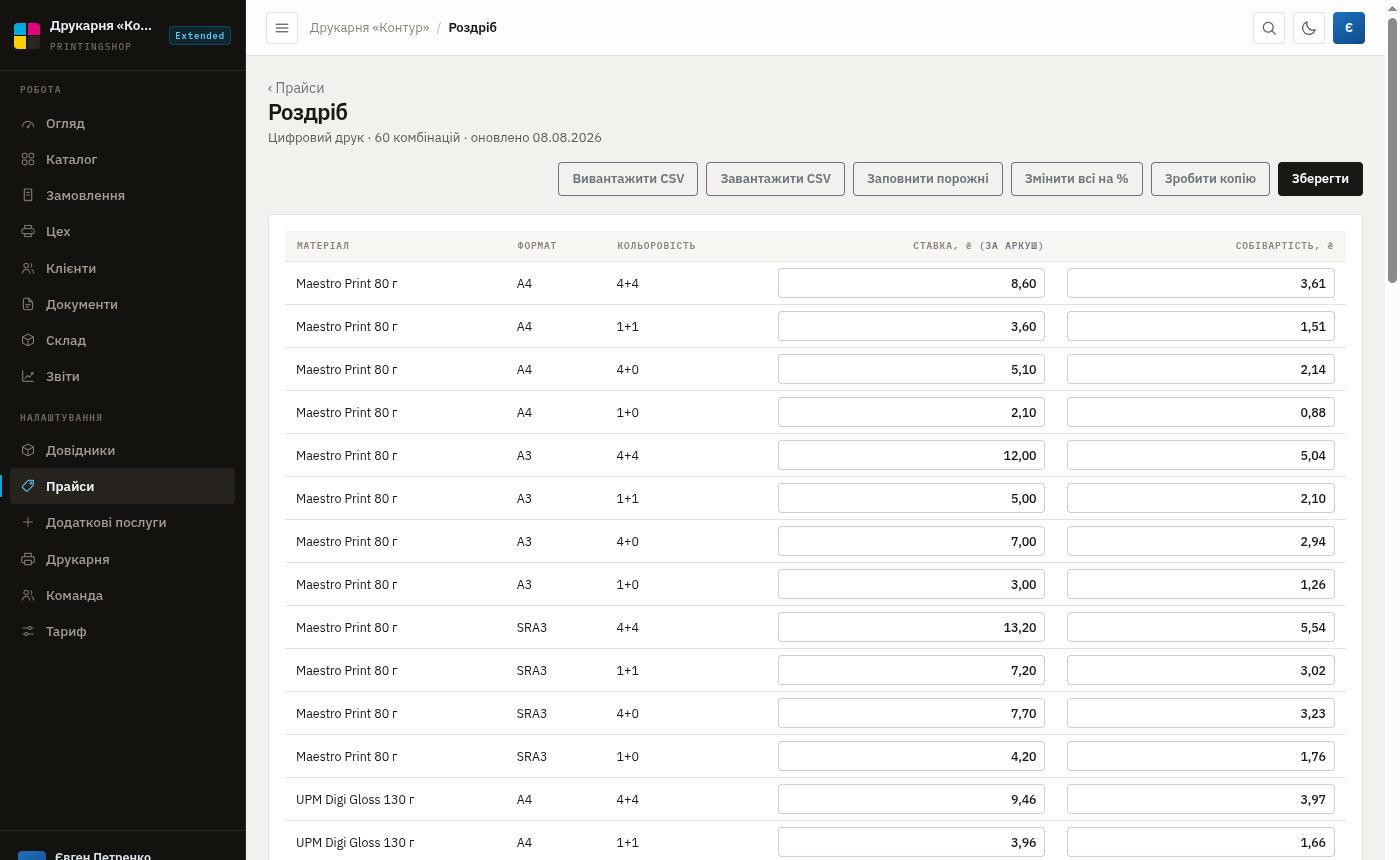
Task: Click the Огляд gauge icon in sidebar
Action: coord(28,124)
